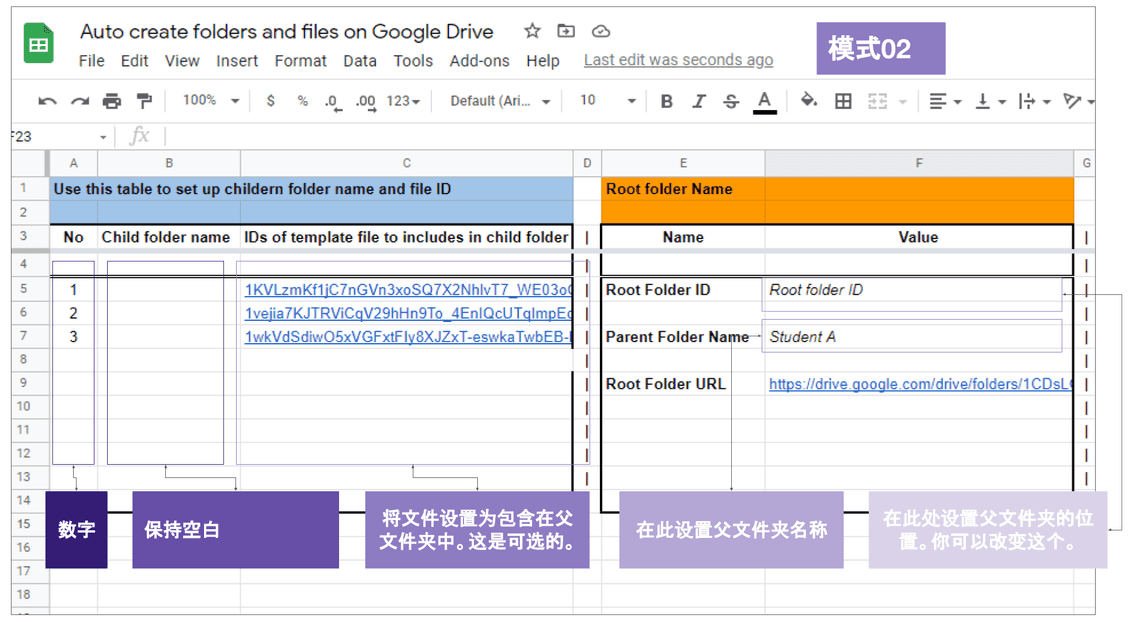Apply italic formatting
Viewport: 1140px width, 622px height.
click(699, 101)
